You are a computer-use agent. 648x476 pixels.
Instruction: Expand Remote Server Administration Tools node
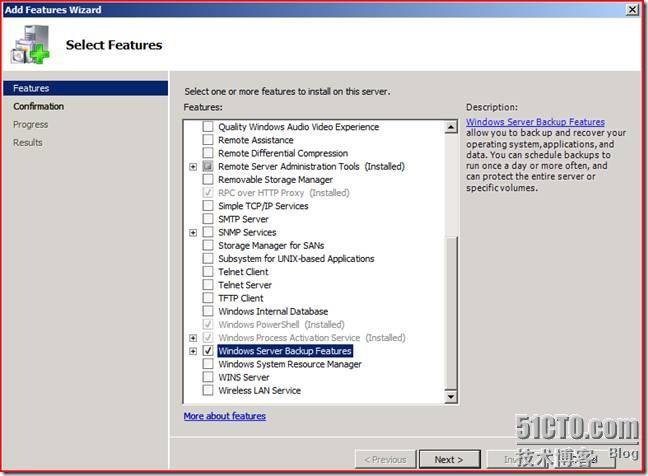point(193,167)
